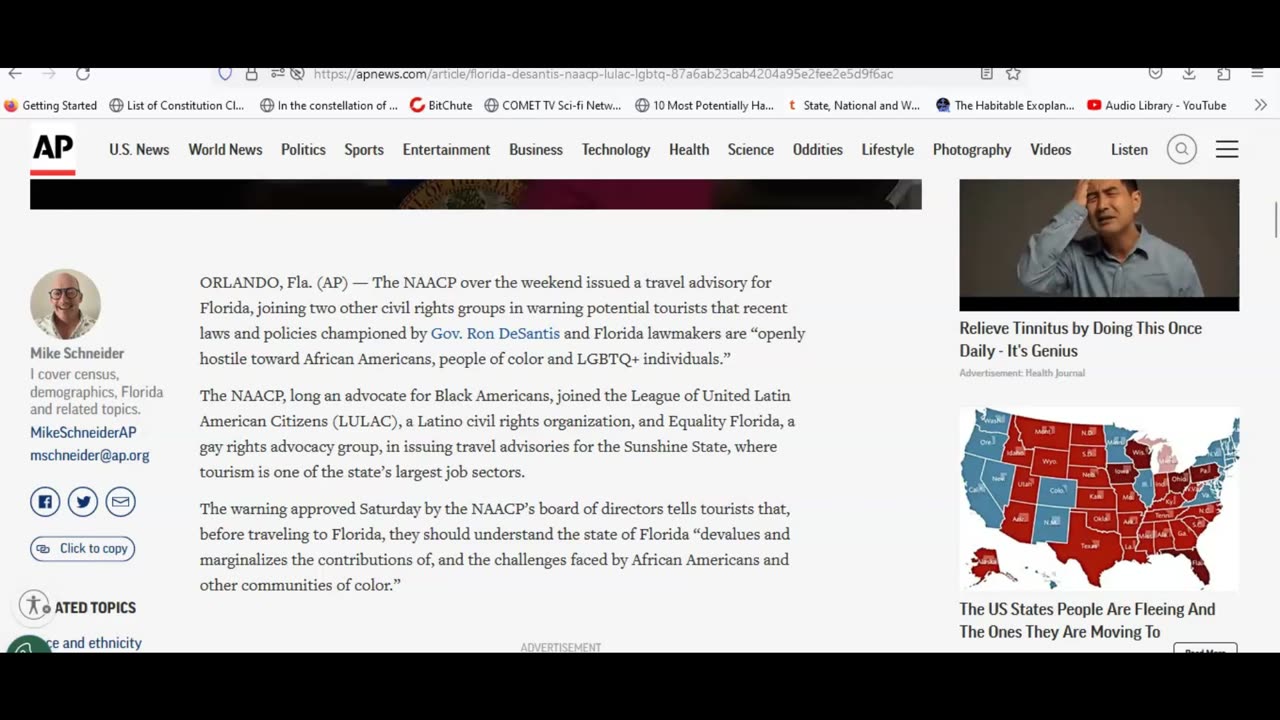Email mschneider@ap.org link
Viewport: 1280px width, 720px height.
[90, 455]
